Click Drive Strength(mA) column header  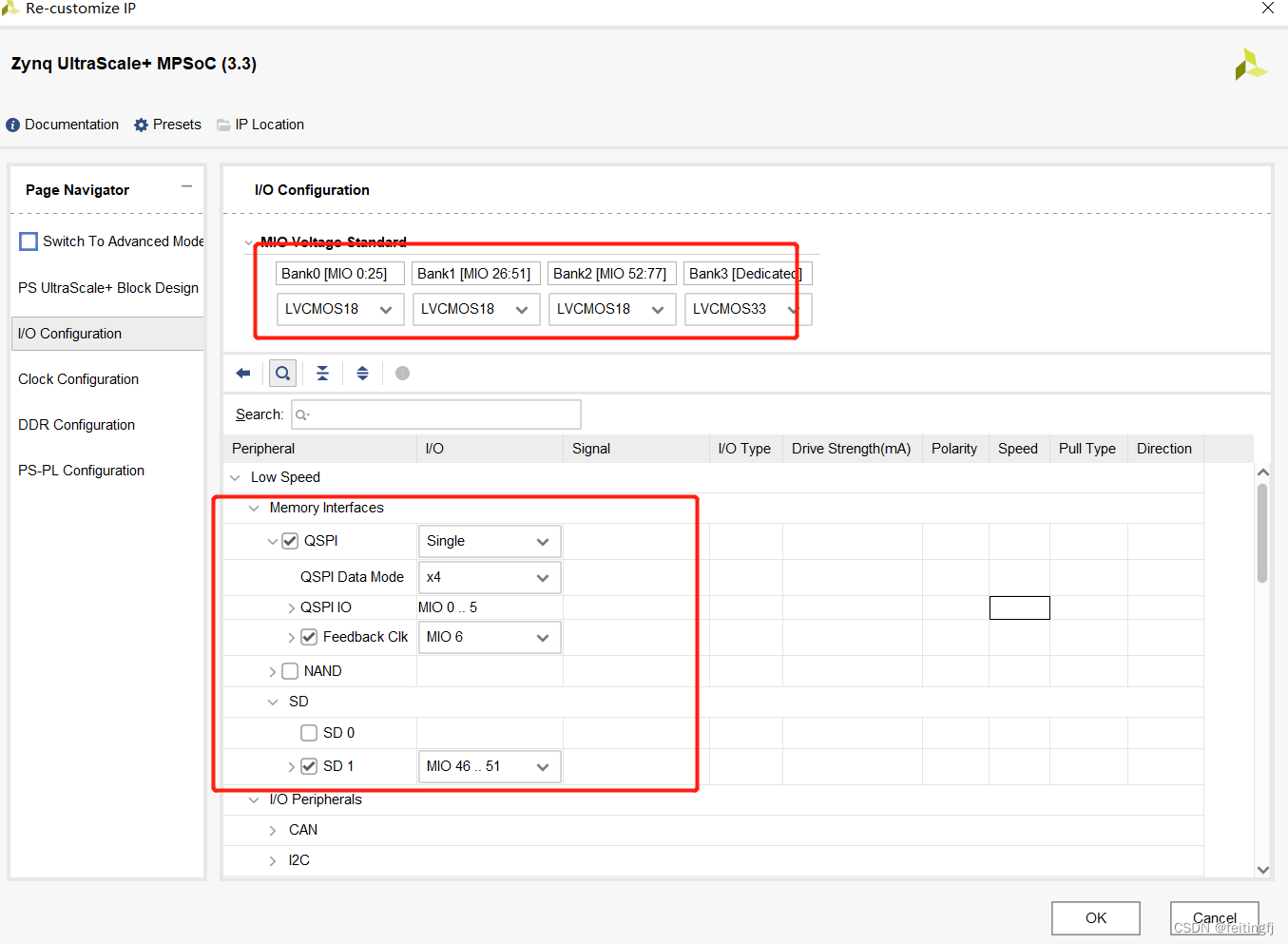tap(853, 449)
